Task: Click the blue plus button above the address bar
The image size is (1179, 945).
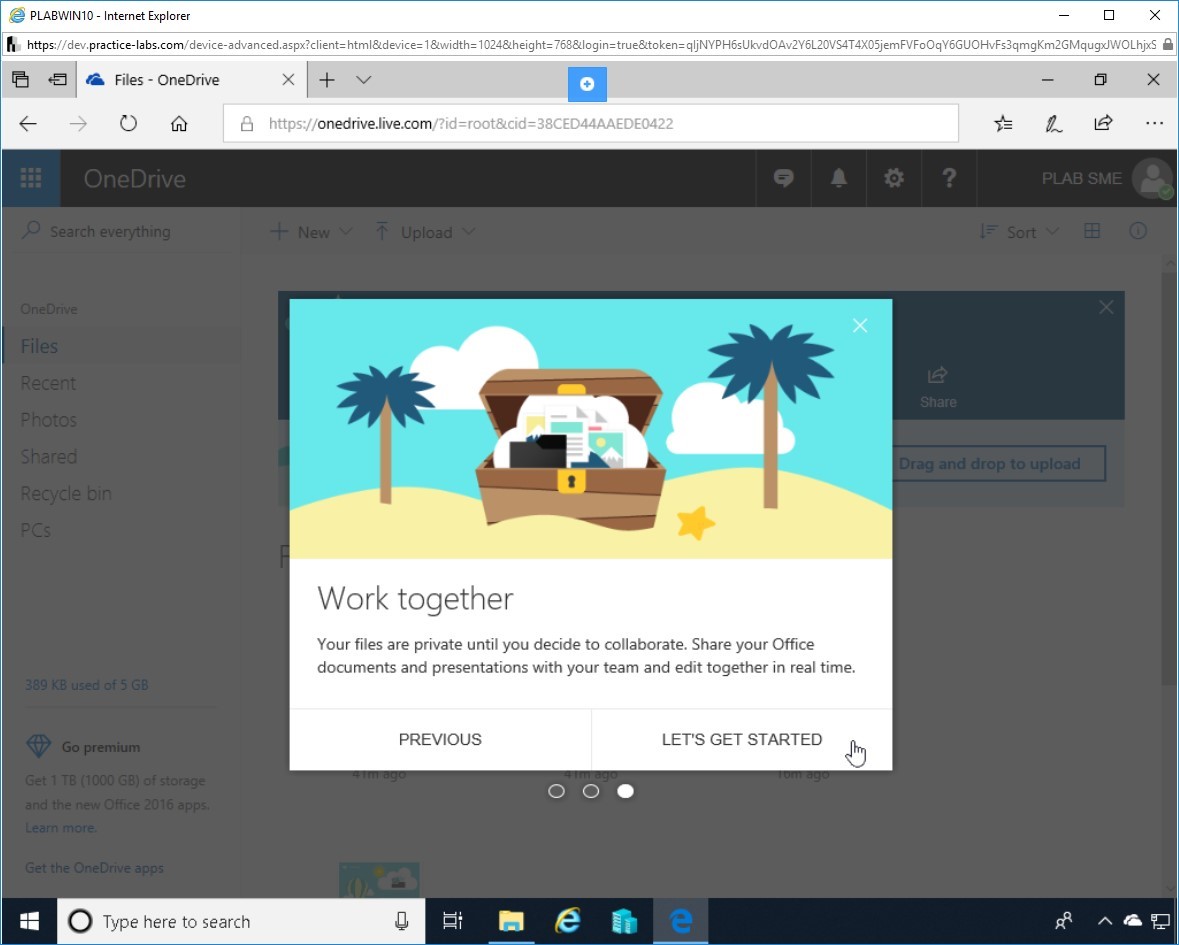Action: pyautogui.click(x=587, y=84)
